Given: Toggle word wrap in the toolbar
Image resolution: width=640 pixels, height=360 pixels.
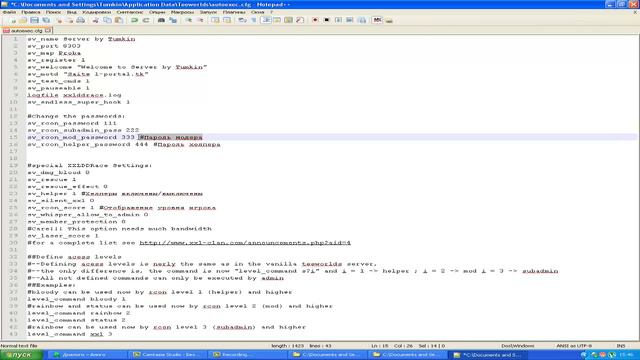Looking at the screenshot, I should (242, 20).
